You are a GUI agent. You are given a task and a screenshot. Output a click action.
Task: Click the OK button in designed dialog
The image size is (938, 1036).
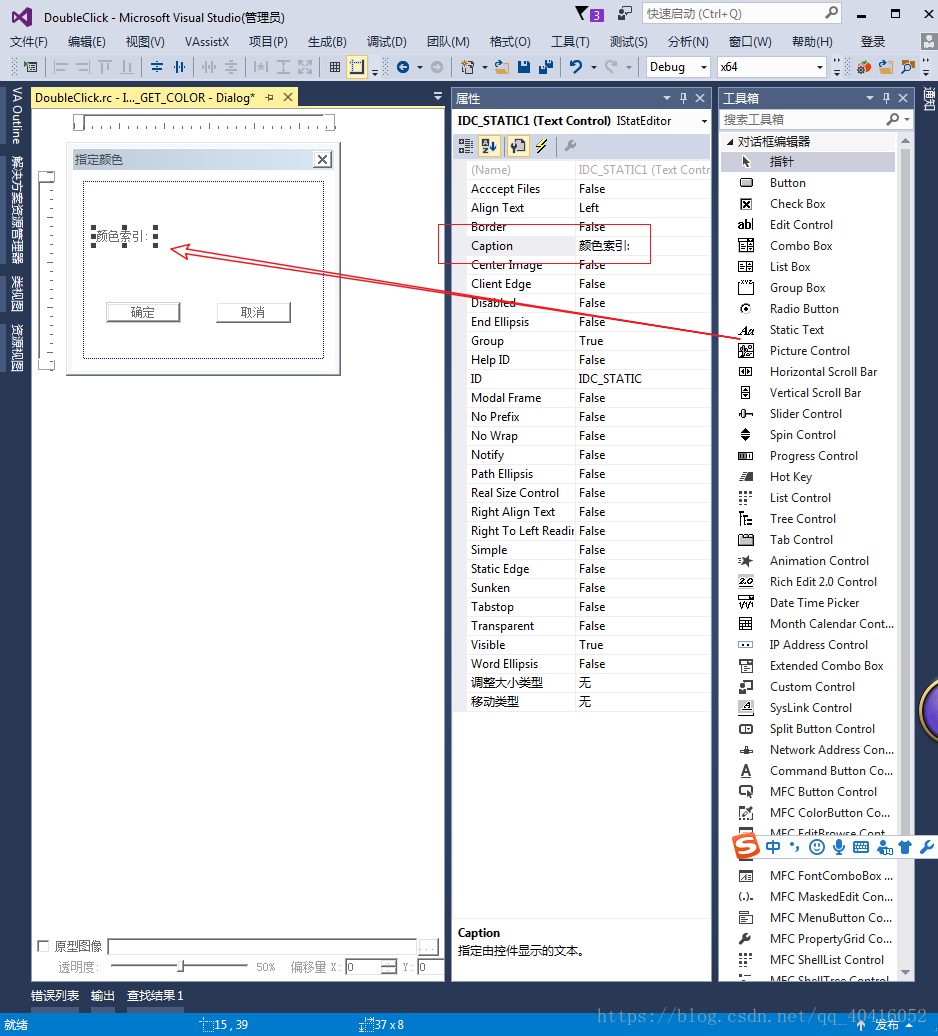tap(143, 312)
